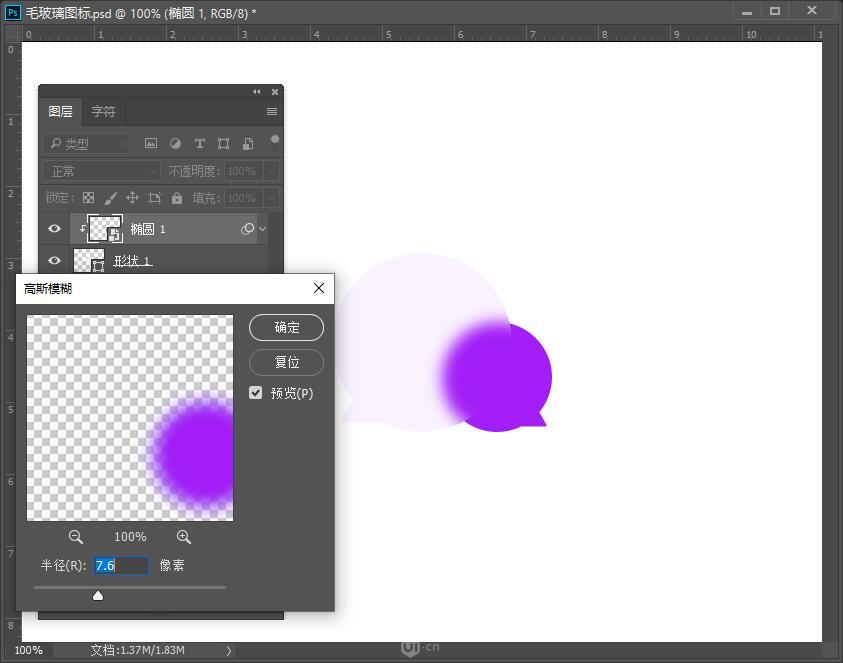Screen dimensions: 843x663
Task: Filter layers by adjustment layers icon
Action: coord(176,143)
